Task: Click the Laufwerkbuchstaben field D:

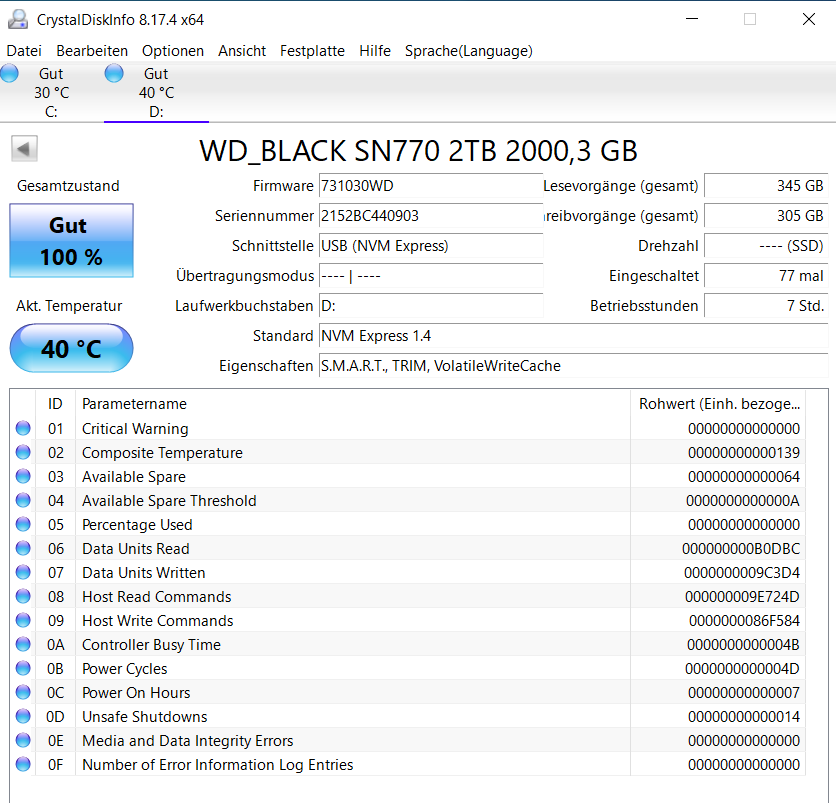Action: [x=431, y=306]
